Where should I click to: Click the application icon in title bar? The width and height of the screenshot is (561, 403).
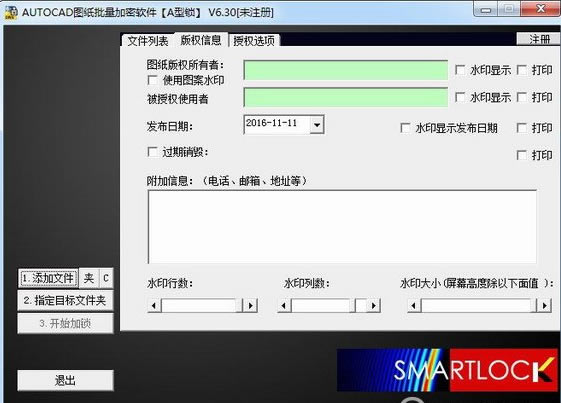click(11, 12)
